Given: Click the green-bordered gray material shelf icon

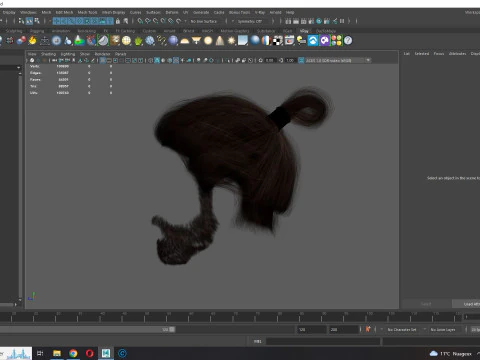Looking at the screenshot, I should (103, 41).
